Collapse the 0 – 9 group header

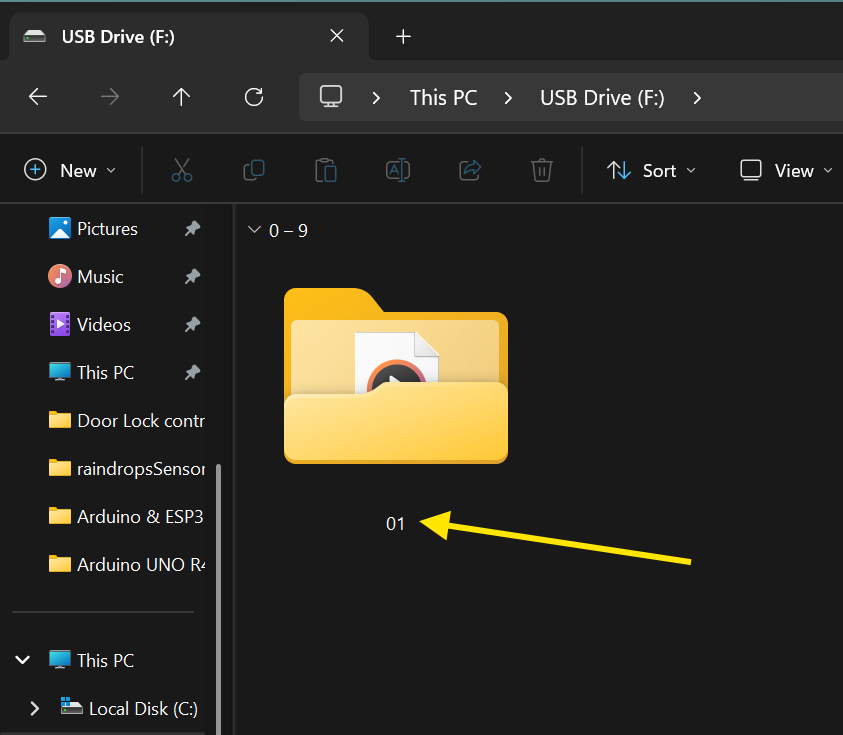[x=253, y=231]
